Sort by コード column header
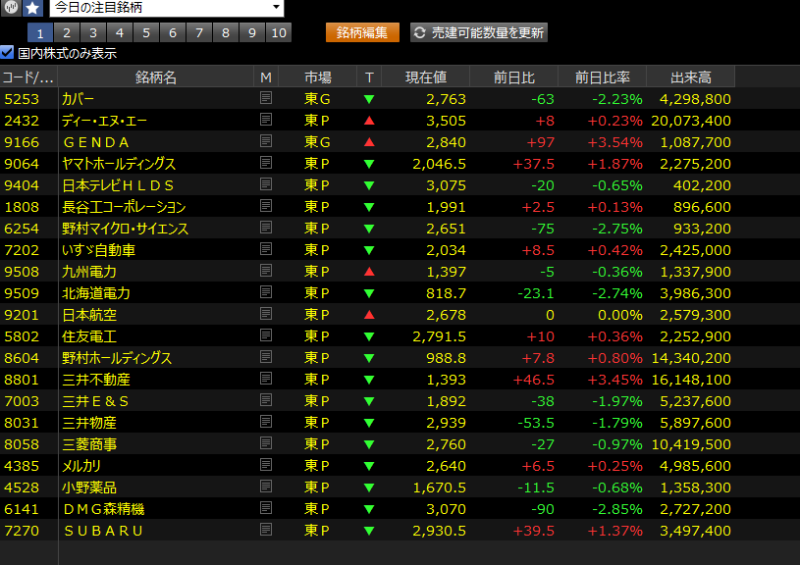This screenshot has width=800, height=565. click(x=29, y=77)
